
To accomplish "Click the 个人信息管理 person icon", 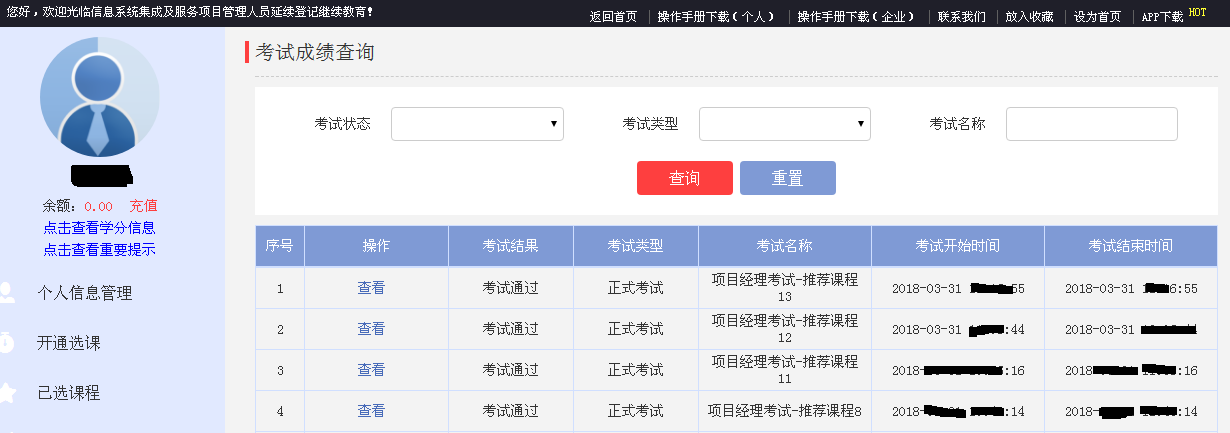I will click(x=6, y=293).
